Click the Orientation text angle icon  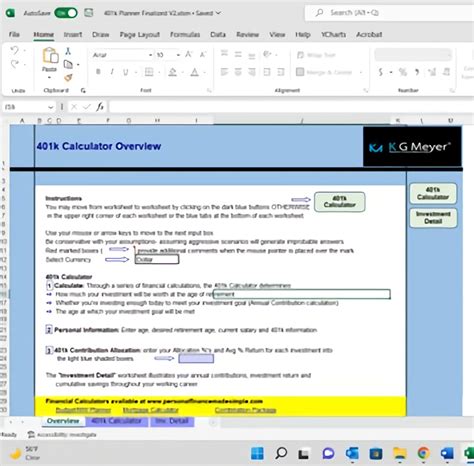267,54
